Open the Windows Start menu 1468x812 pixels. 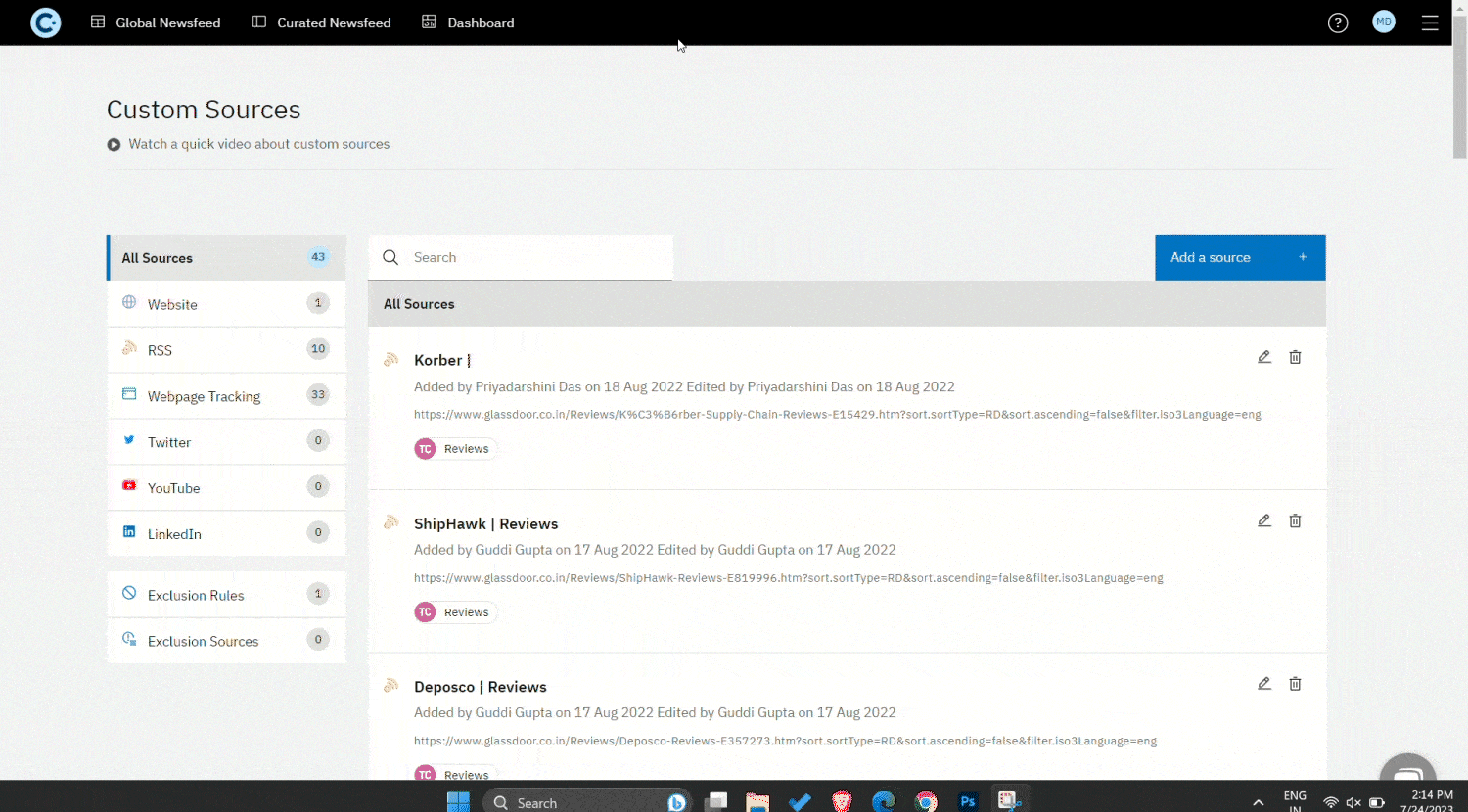coord(458,801)
